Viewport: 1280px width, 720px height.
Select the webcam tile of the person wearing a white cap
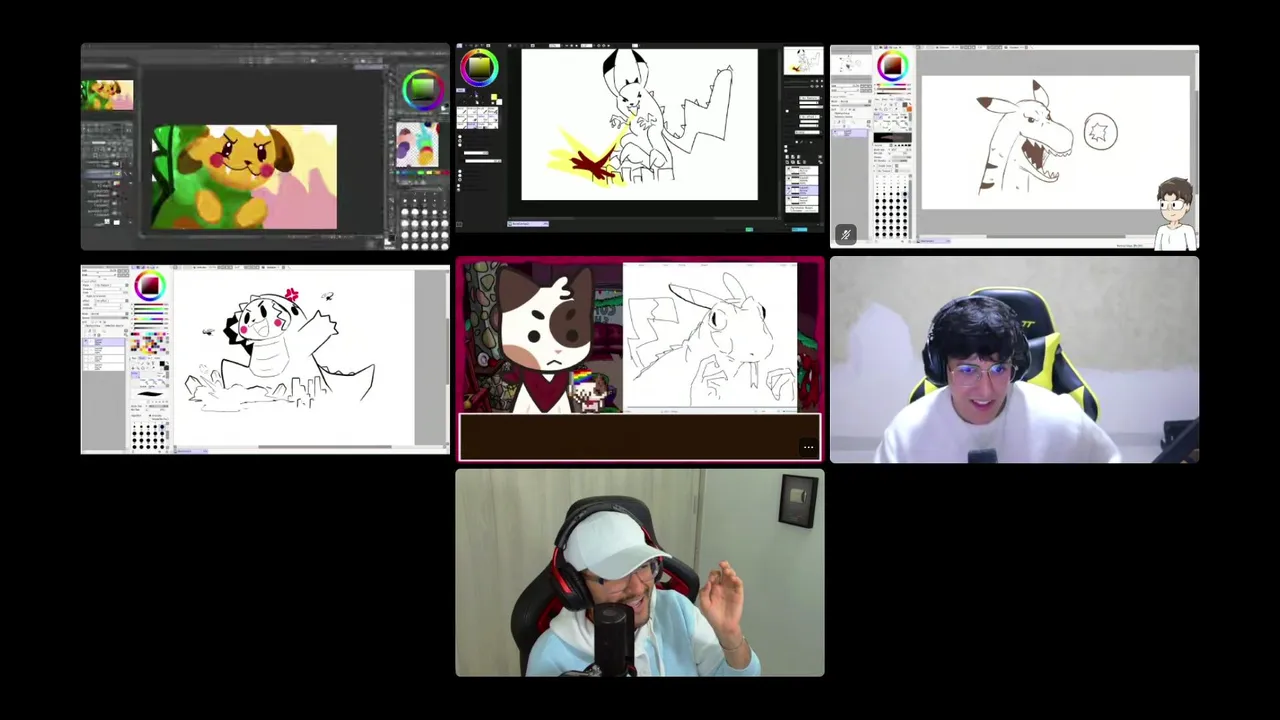coord(640,573)
